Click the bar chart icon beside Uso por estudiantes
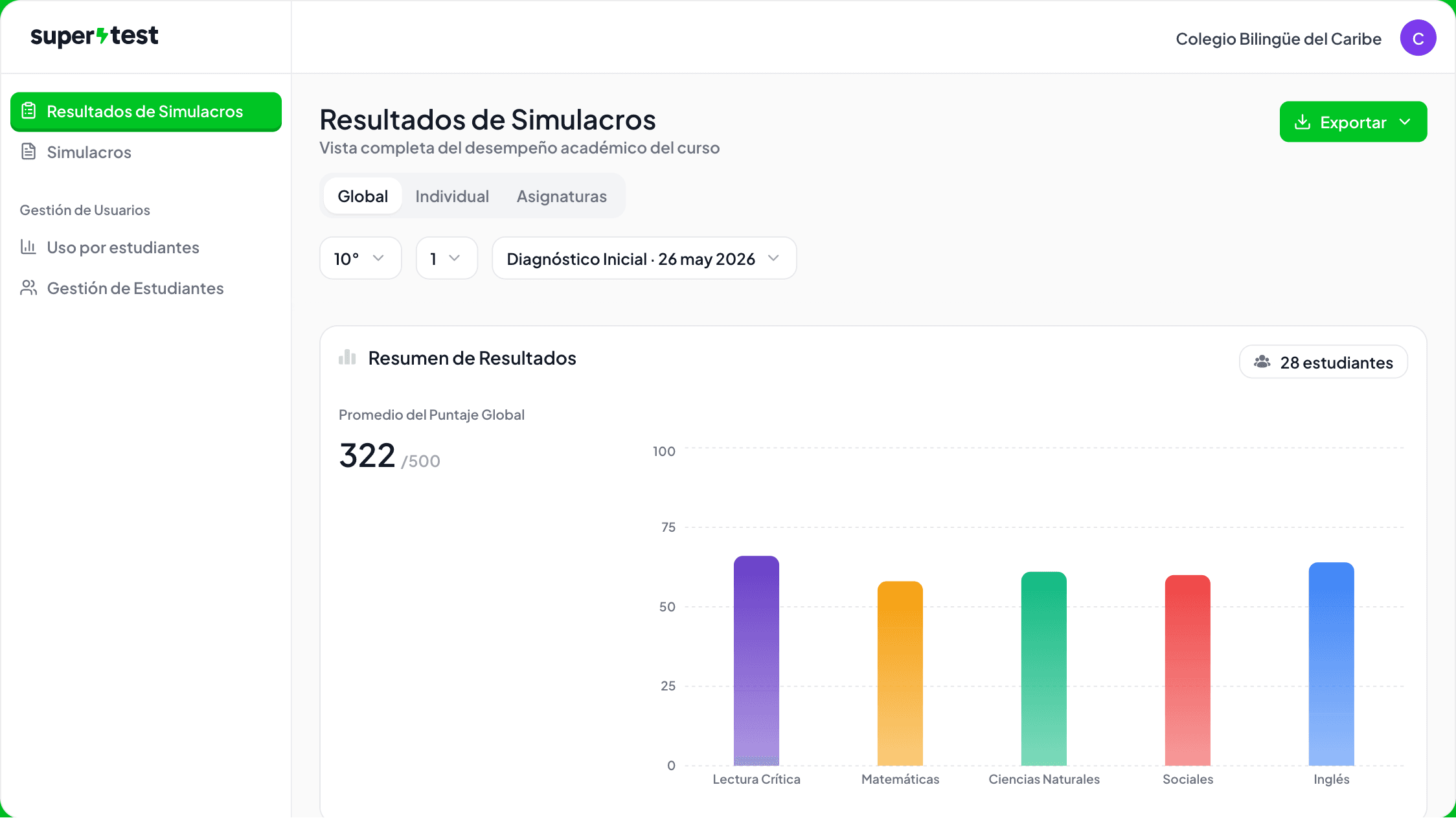The image size is (1456, 820). [28, 247]
